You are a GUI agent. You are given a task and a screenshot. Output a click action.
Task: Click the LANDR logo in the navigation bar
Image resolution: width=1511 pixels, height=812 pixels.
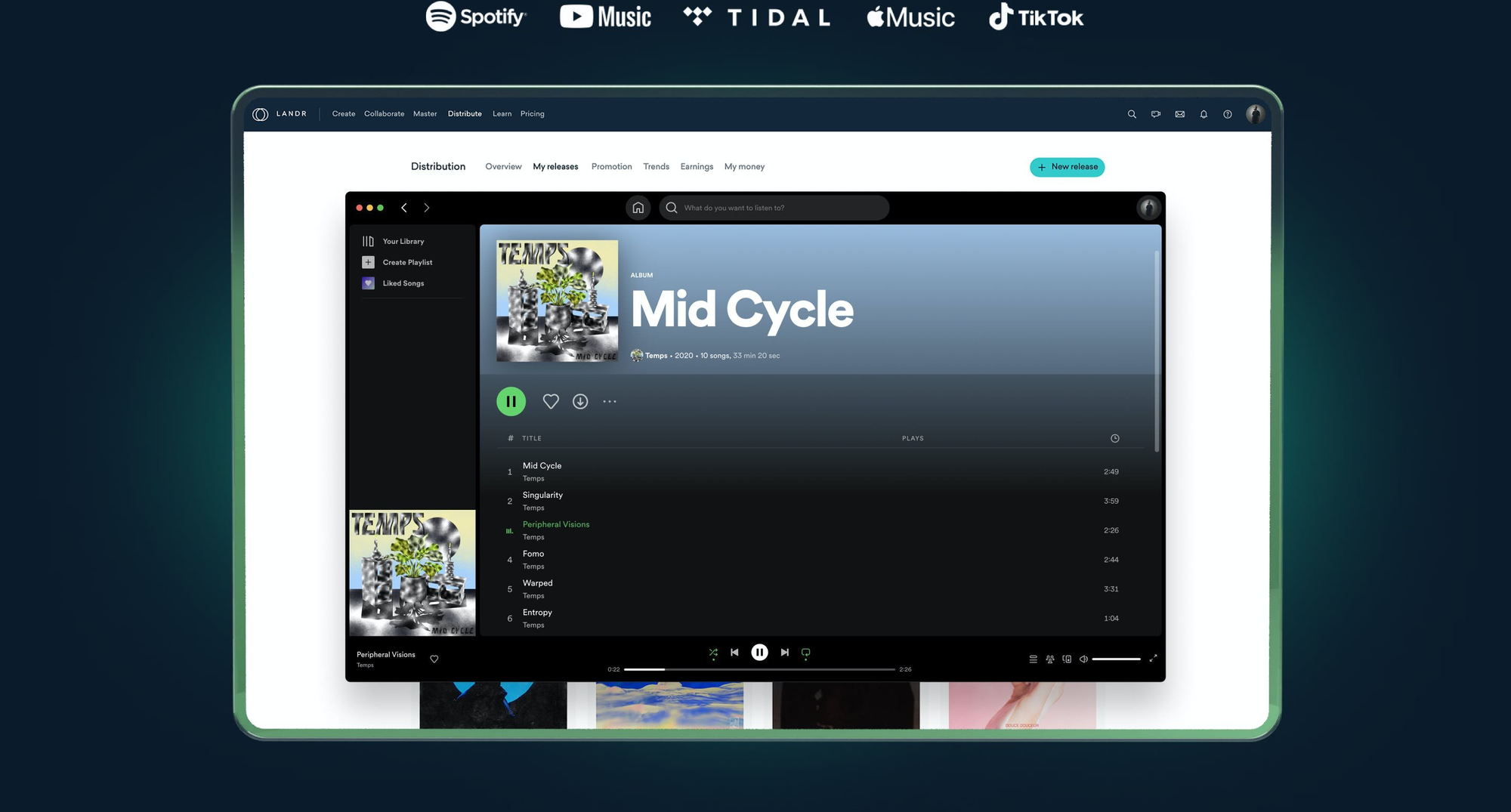280,114
